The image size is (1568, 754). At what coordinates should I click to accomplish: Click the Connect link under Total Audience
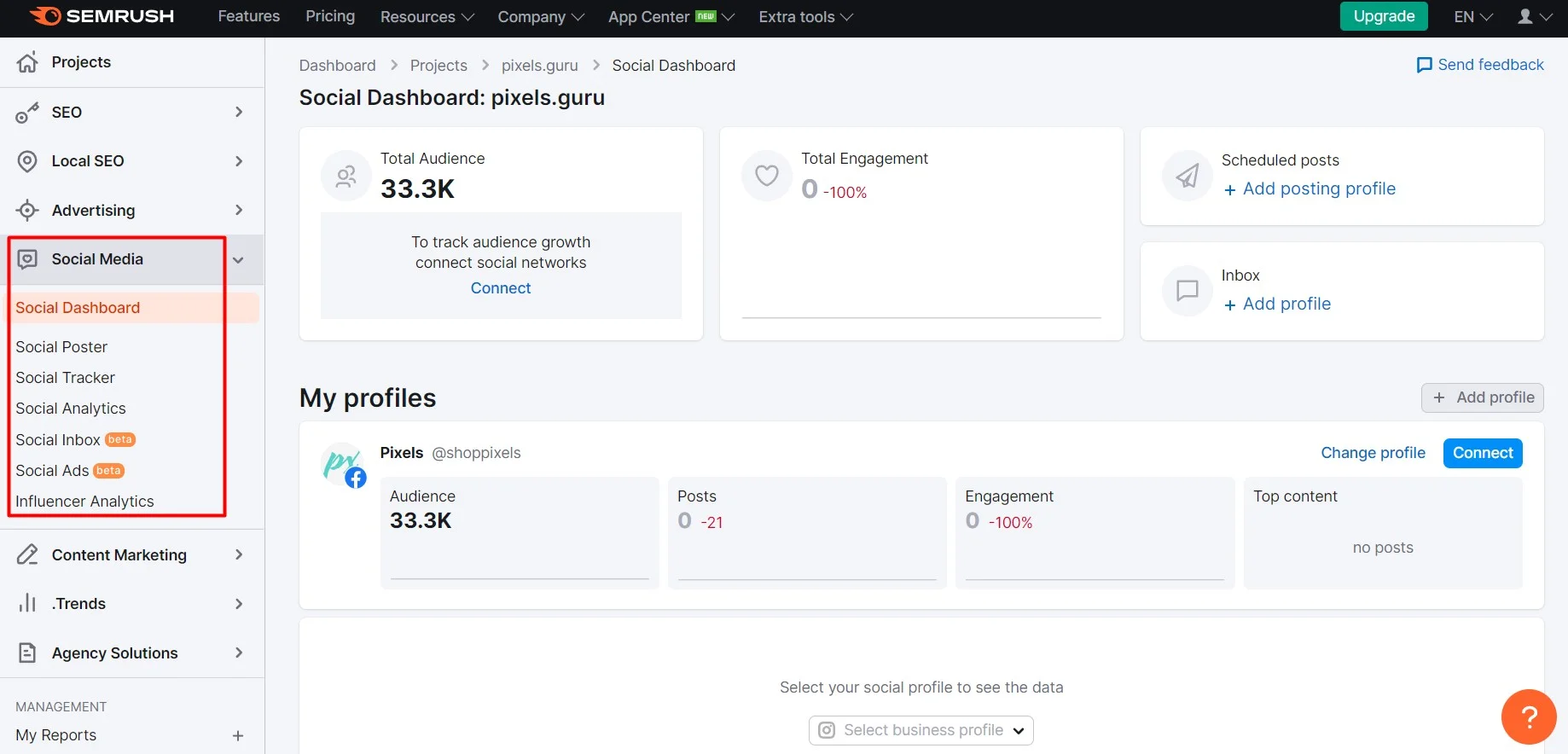point(501,288)
